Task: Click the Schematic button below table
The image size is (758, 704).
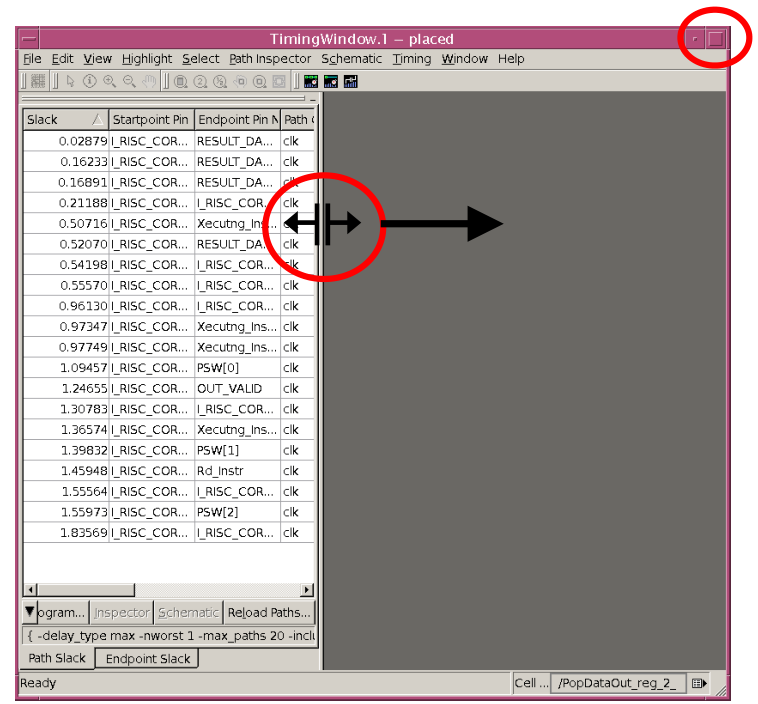Action: [188, 613]
